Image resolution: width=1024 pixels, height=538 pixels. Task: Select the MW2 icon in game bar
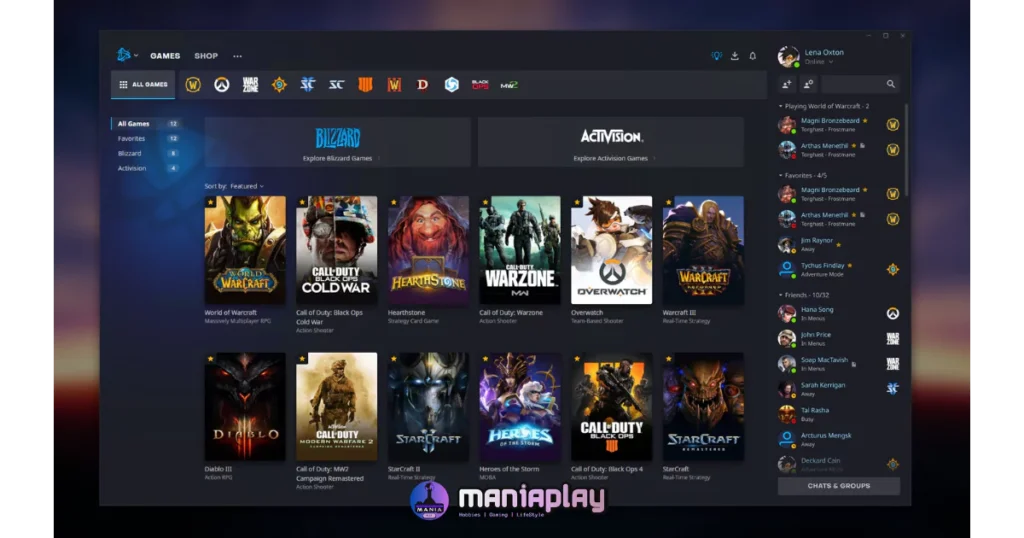[x=509, y=85]
